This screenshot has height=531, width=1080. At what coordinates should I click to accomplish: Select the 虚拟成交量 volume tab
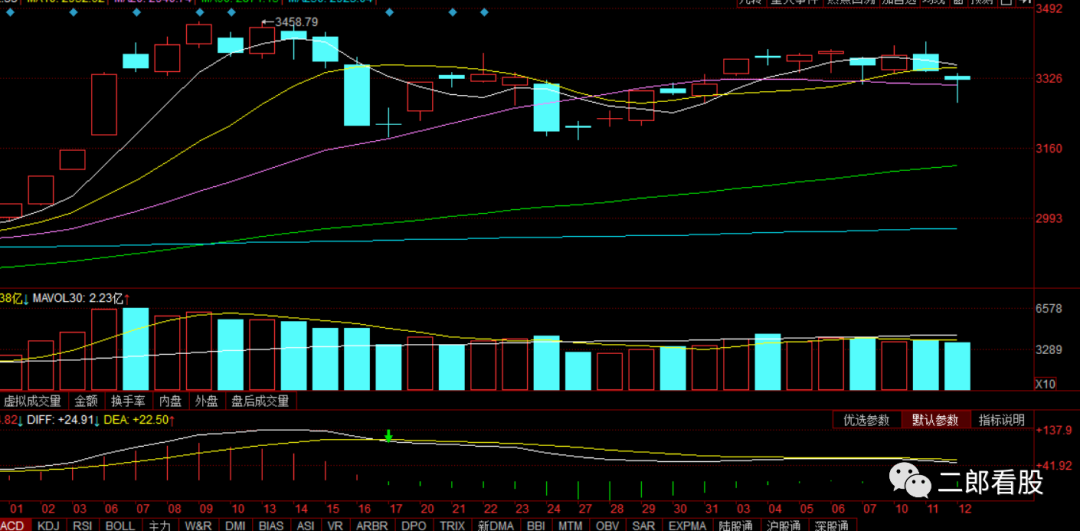(x=32, y=400)
